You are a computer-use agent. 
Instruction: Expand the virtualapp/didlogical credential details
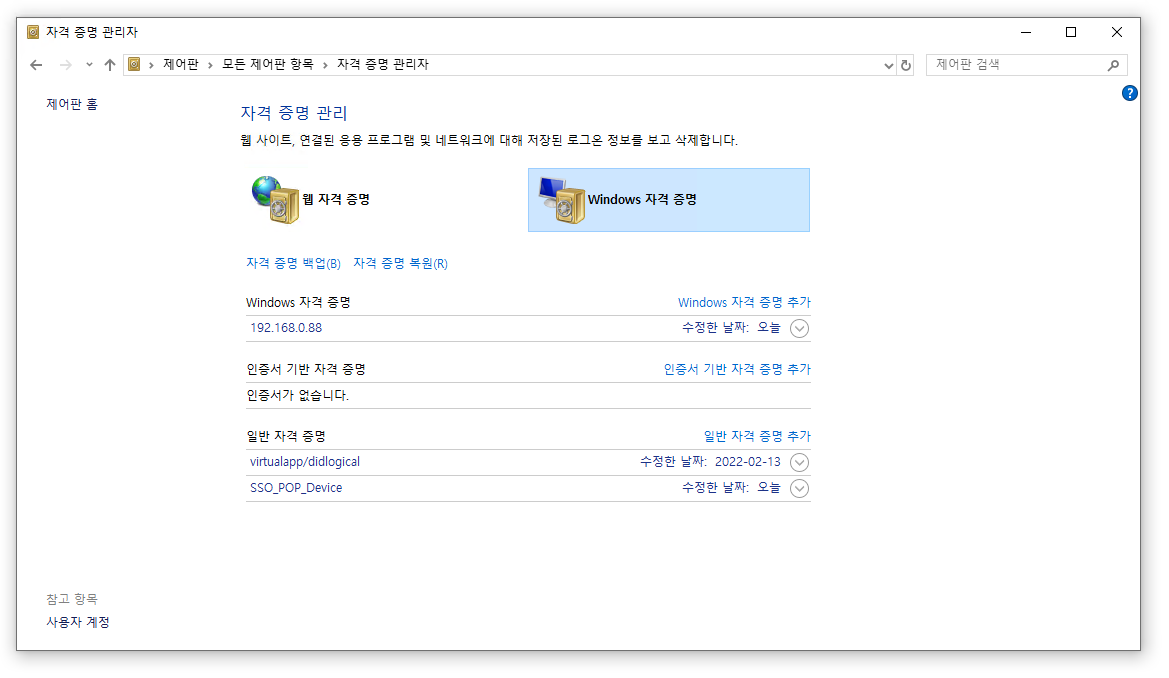pyautogui.click(x=799, y=462)
